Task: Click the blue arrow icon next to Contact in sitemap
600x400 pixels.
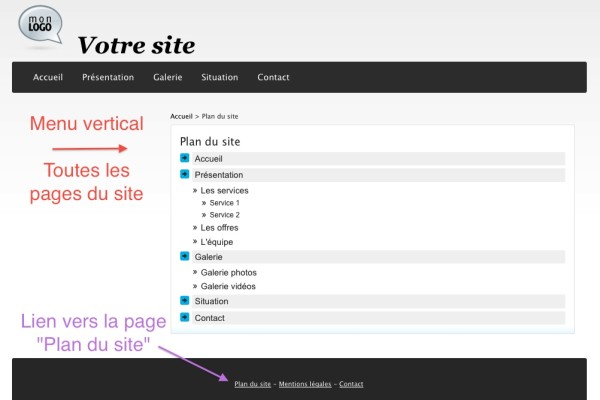Action: point(184,317)
